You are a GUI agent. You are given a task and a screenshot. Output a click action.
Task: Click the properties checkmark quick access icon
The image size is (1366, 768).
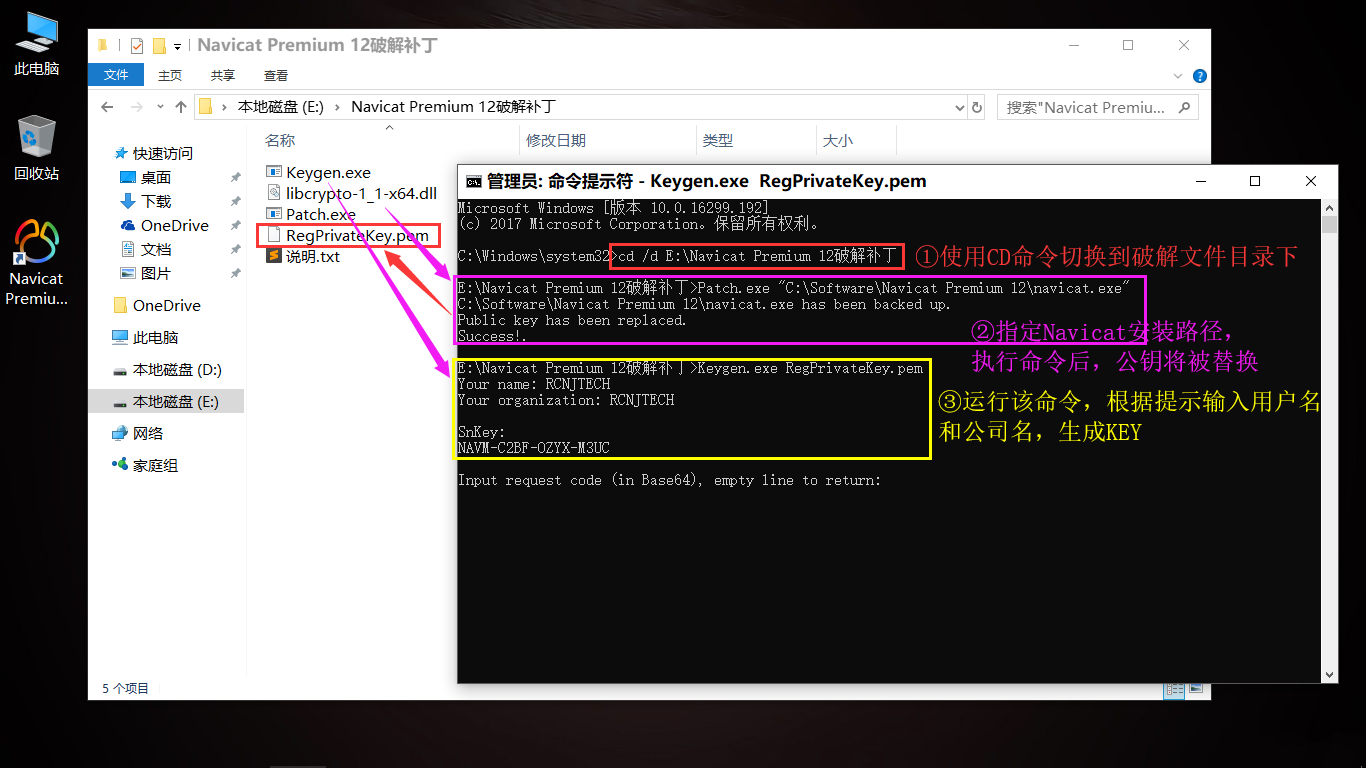point(137,46)
